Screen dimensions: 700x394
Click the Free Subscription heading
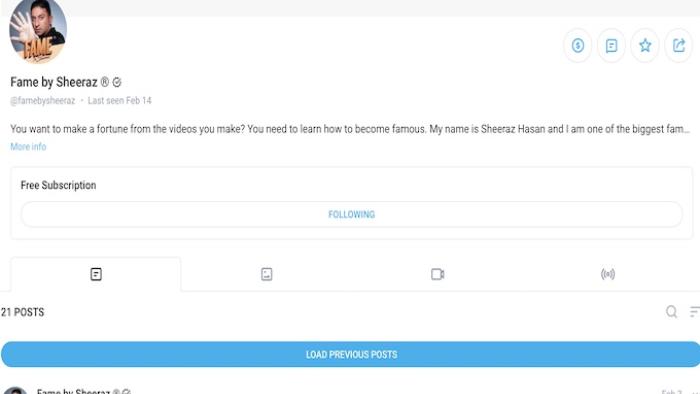click(58, 185)
